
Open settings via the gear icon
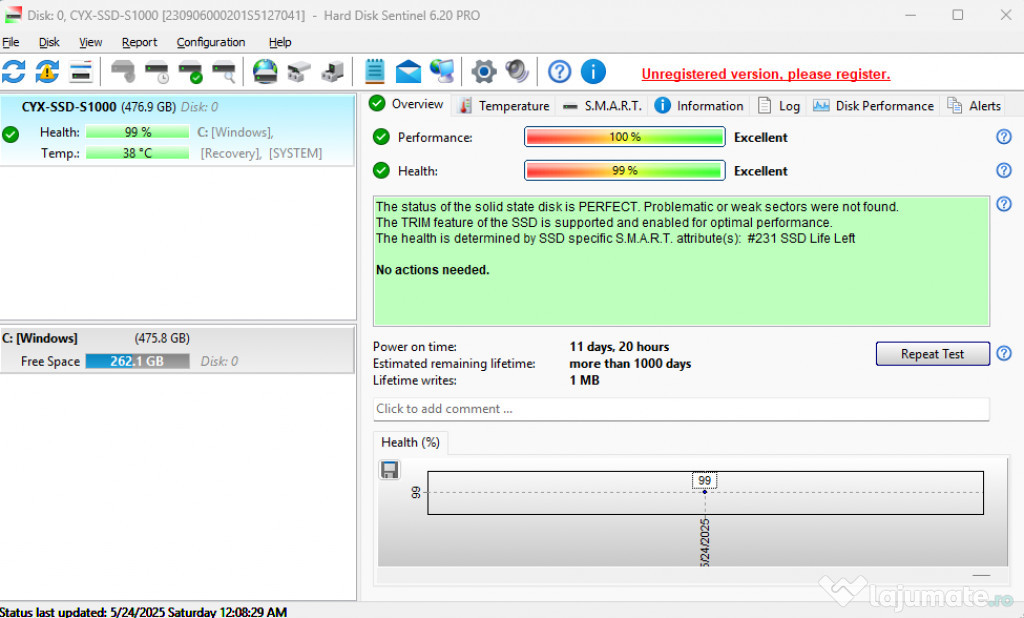pos(484,71)
